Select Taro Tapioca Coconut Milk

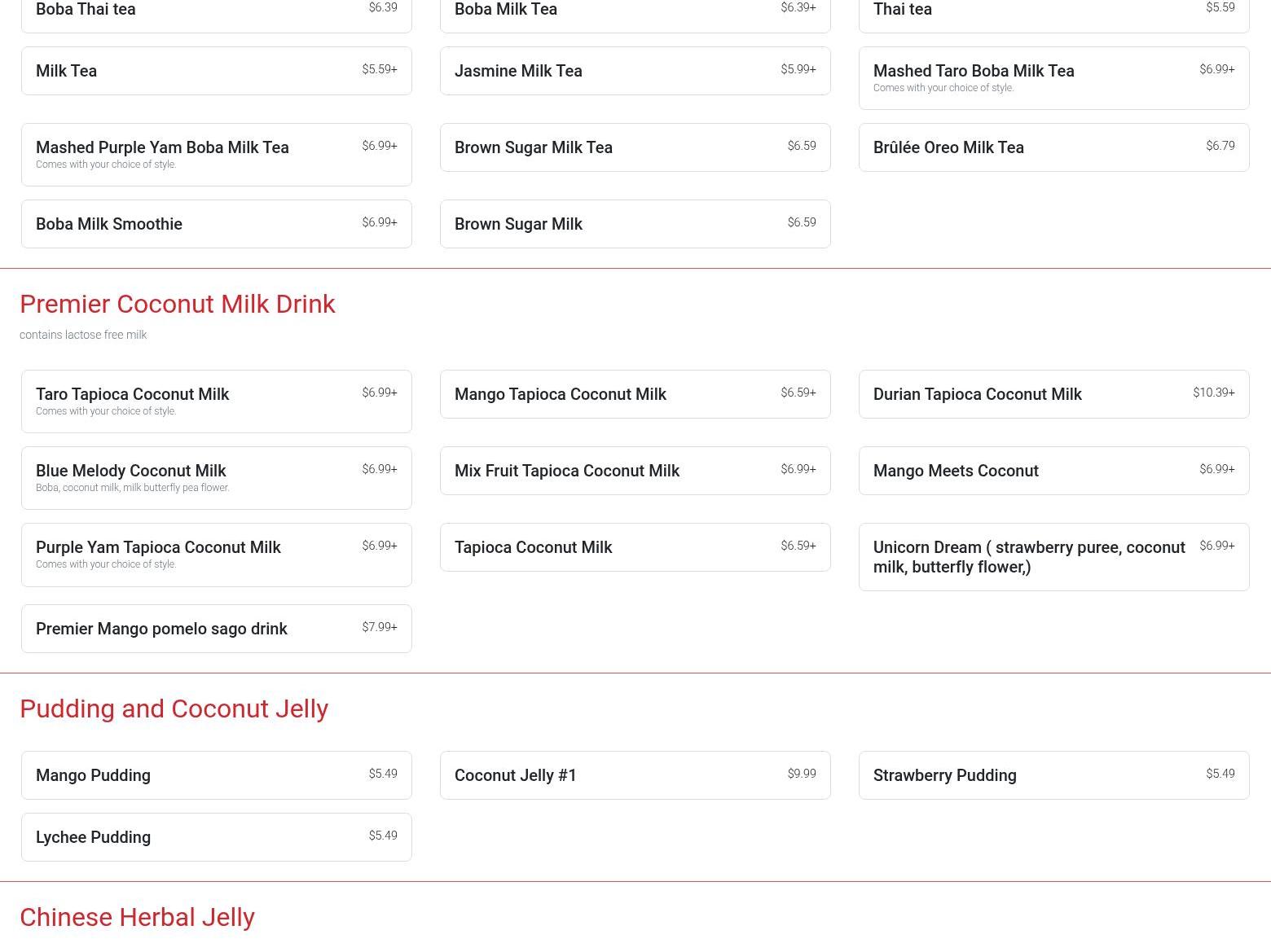click(216, 401)
